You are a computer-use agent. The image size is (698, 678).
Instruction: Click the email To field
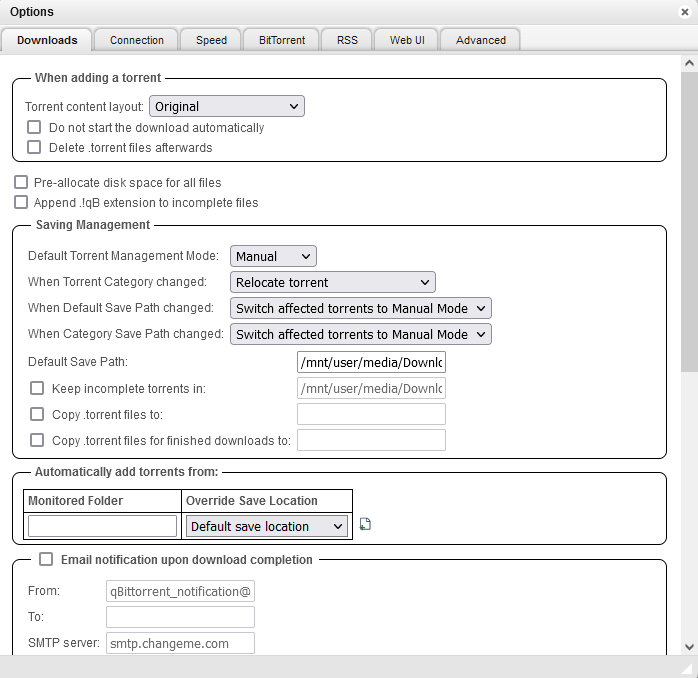tap(180, 617)
